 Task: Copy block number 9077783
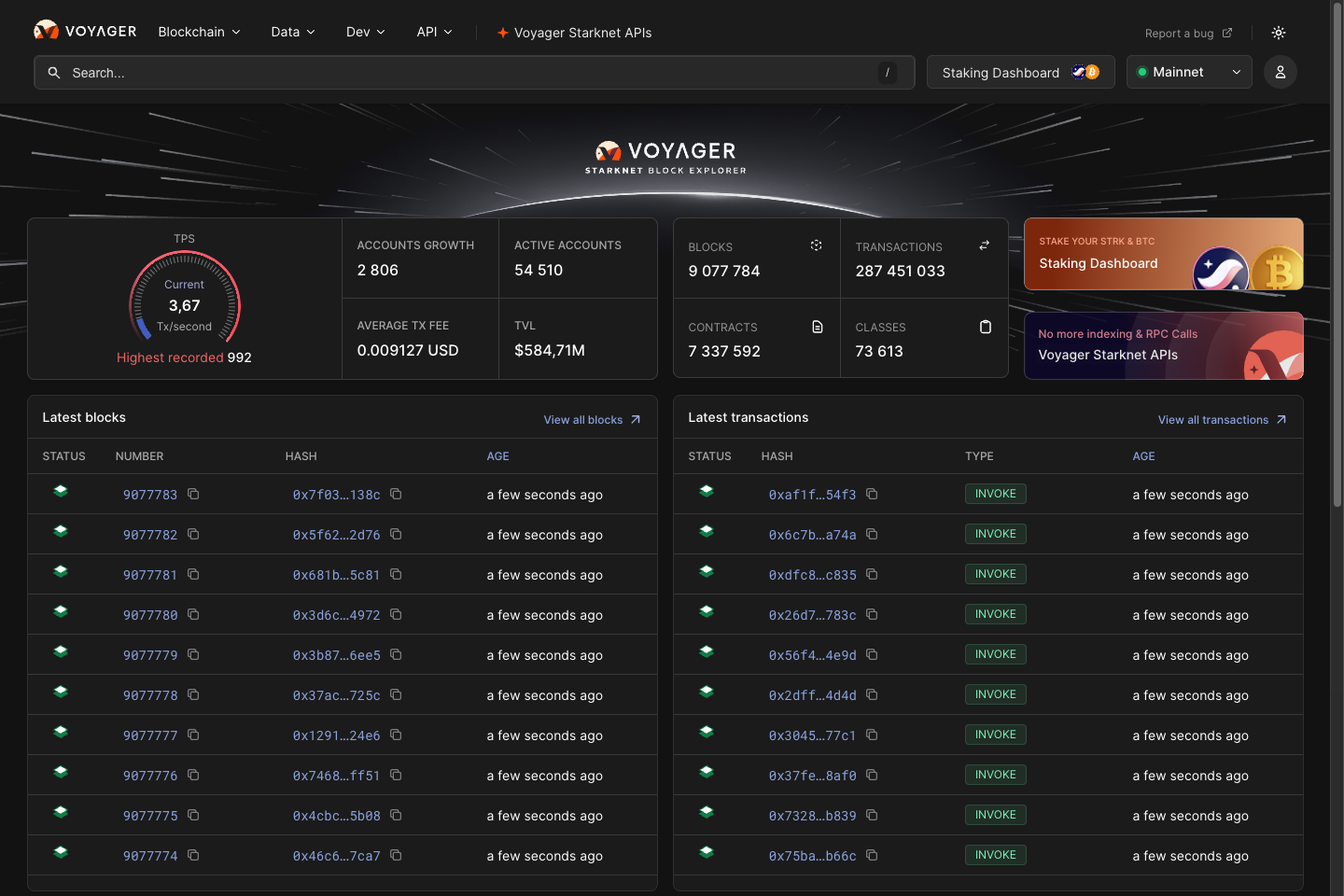[193, 494]
